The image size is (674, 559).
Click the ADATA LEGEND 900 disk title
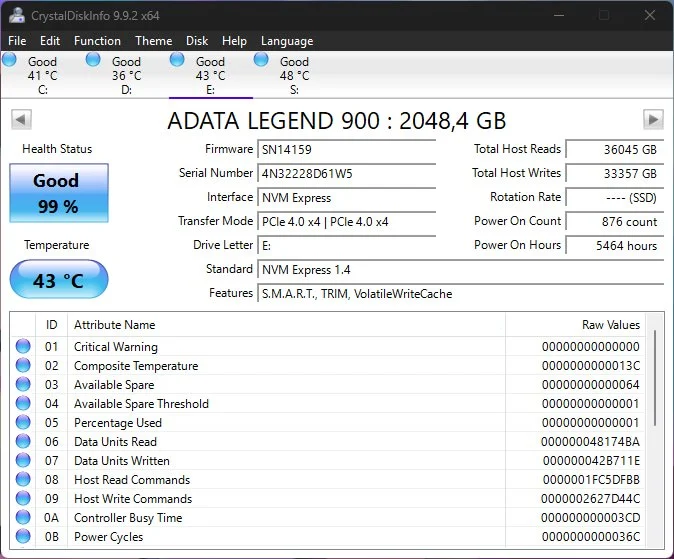pos(337,121)
